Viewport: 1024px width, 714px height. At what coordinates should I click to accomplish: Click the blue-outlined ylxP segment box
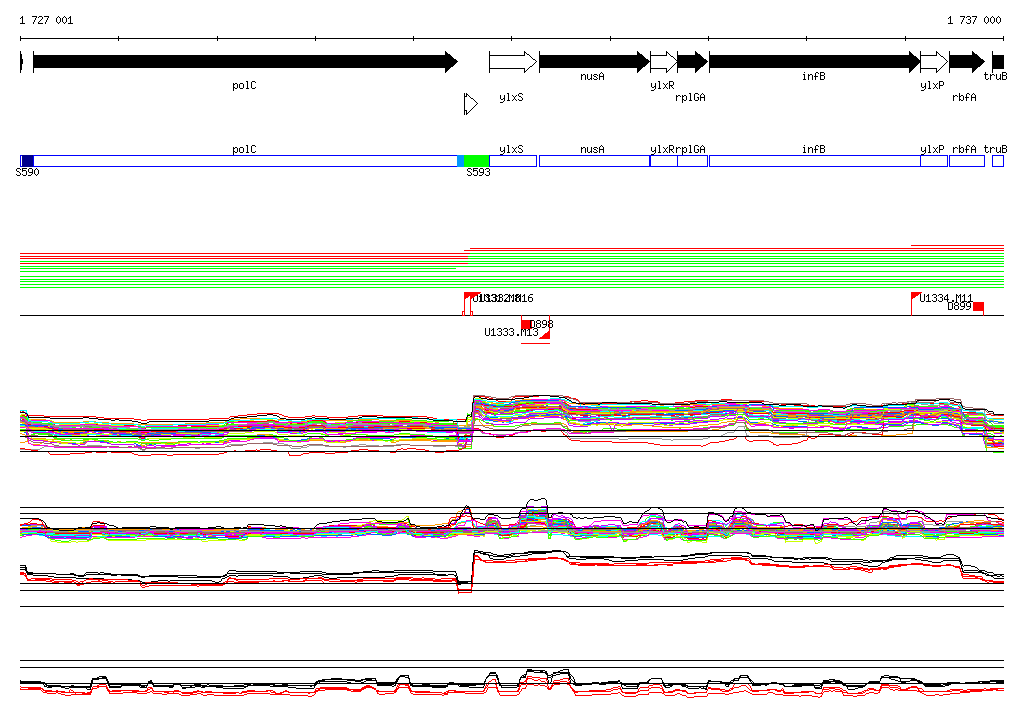tap(934, 161)
